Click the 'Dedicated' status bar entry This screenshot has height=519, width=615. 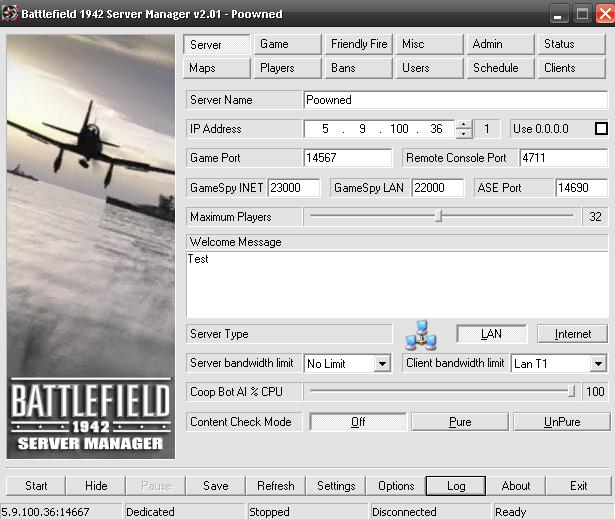click(150, 512)
